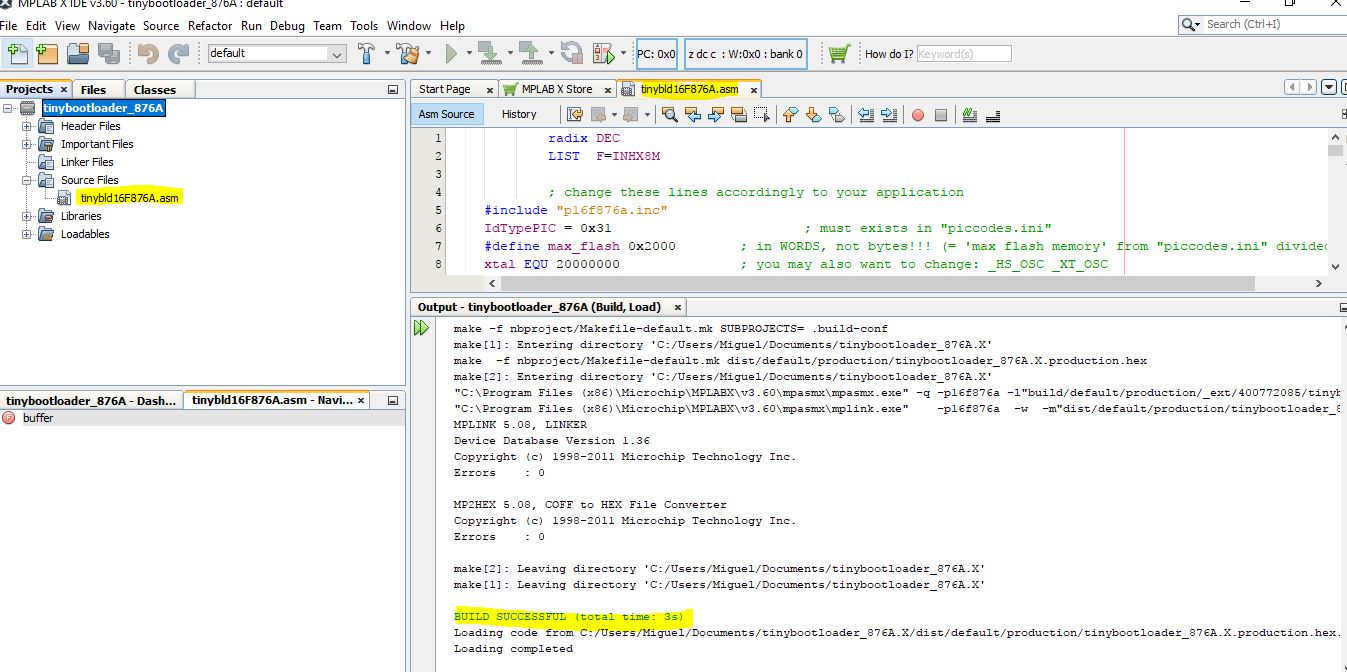Open the dropdown beside Read Device Memory

tap(551, 53)
